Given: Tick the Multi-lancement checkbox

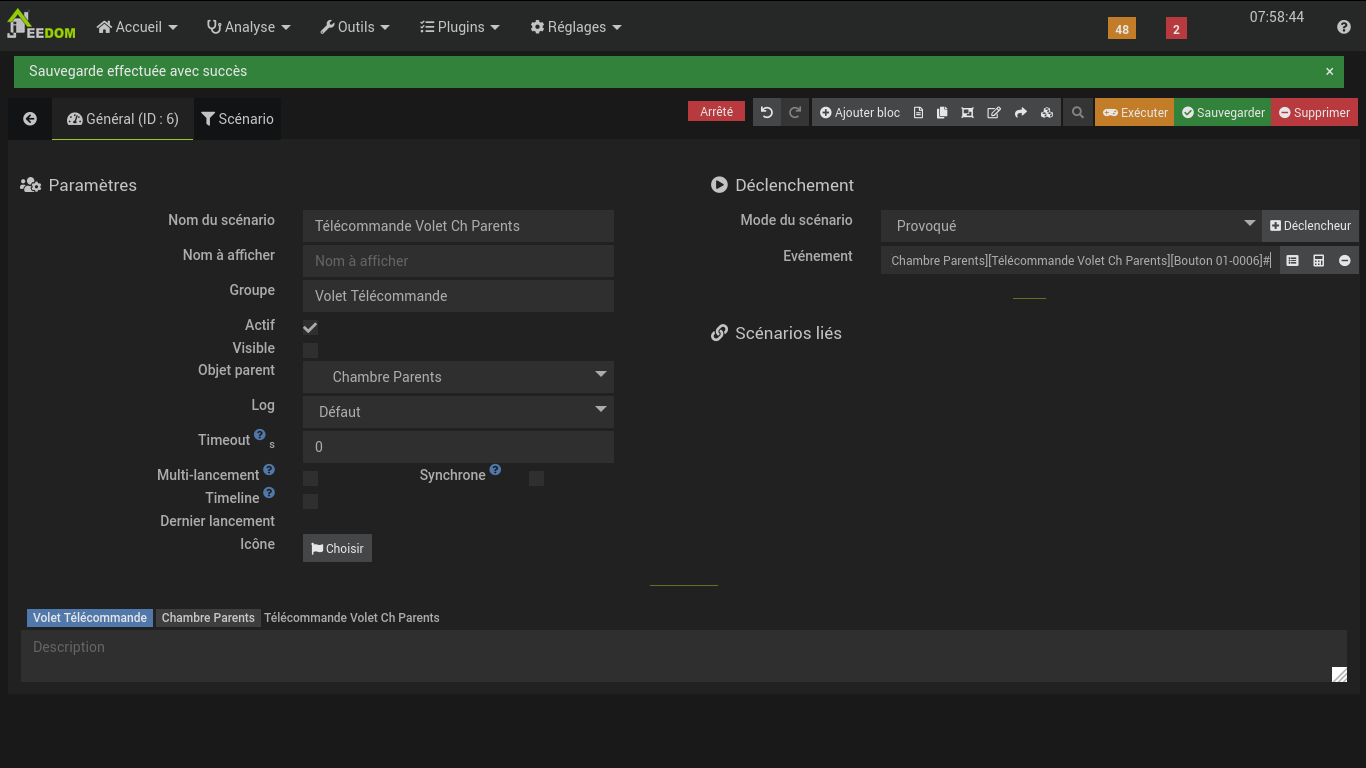Looking at the screenshot, I should pyautogui.click(x=310, y=478).
